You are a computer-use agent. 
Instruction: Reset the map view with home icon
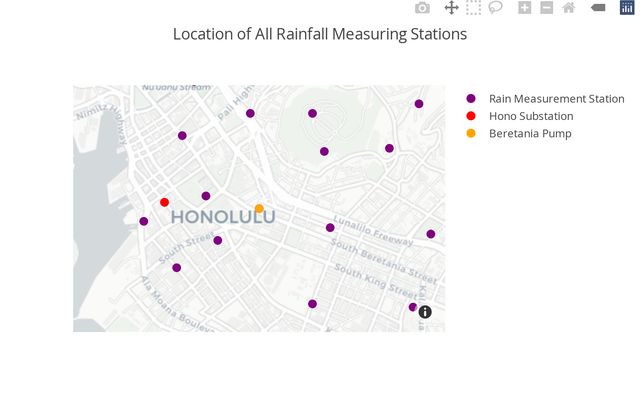[x=569, y=8]
